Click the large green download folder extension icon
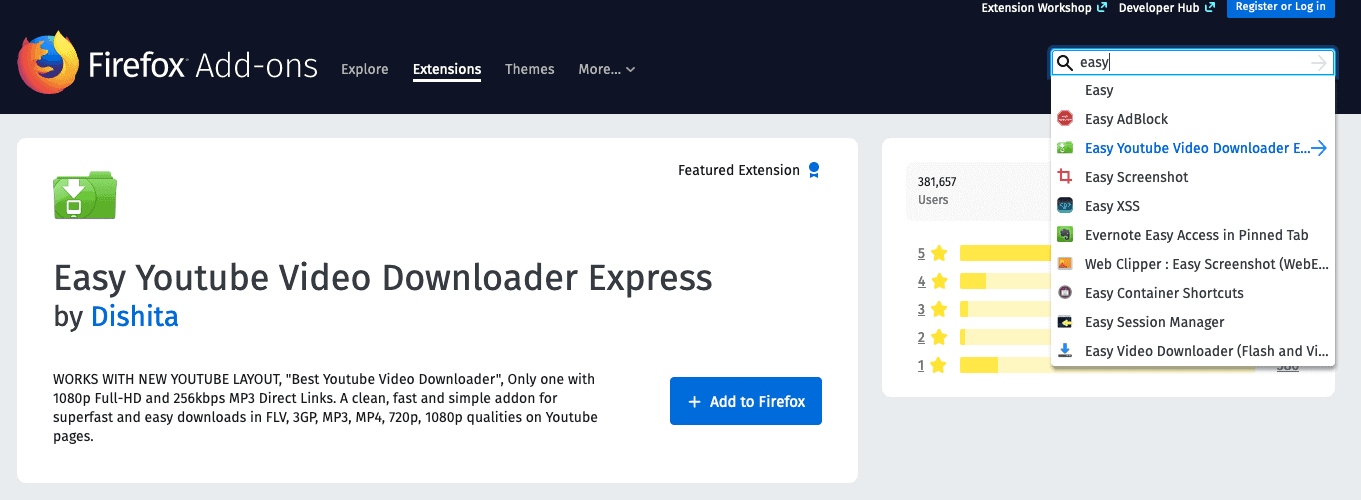Viewport: 1361px width, 500px height. pos(85,195)
